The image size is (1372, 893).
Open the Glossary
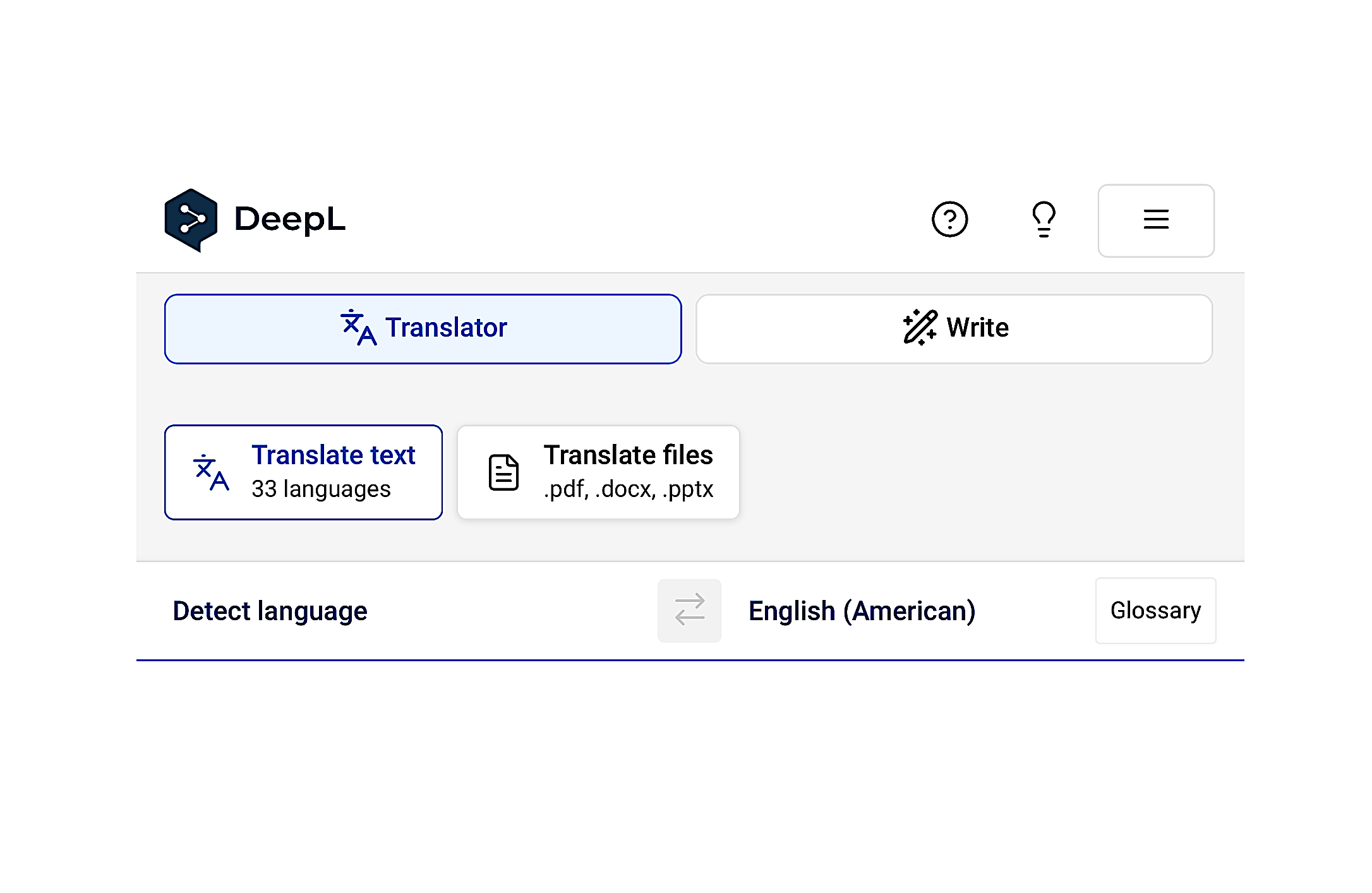(x=1155, y=610)
